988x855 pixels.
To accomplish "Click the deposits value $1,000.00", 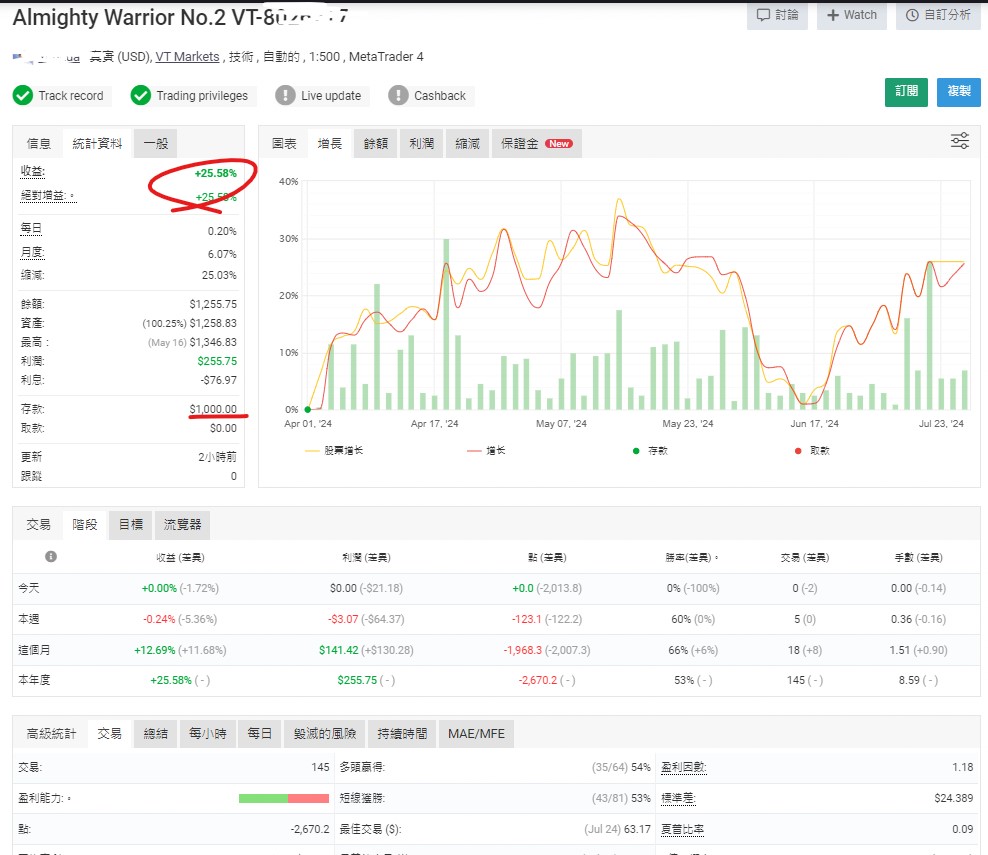I will (213, 409).
